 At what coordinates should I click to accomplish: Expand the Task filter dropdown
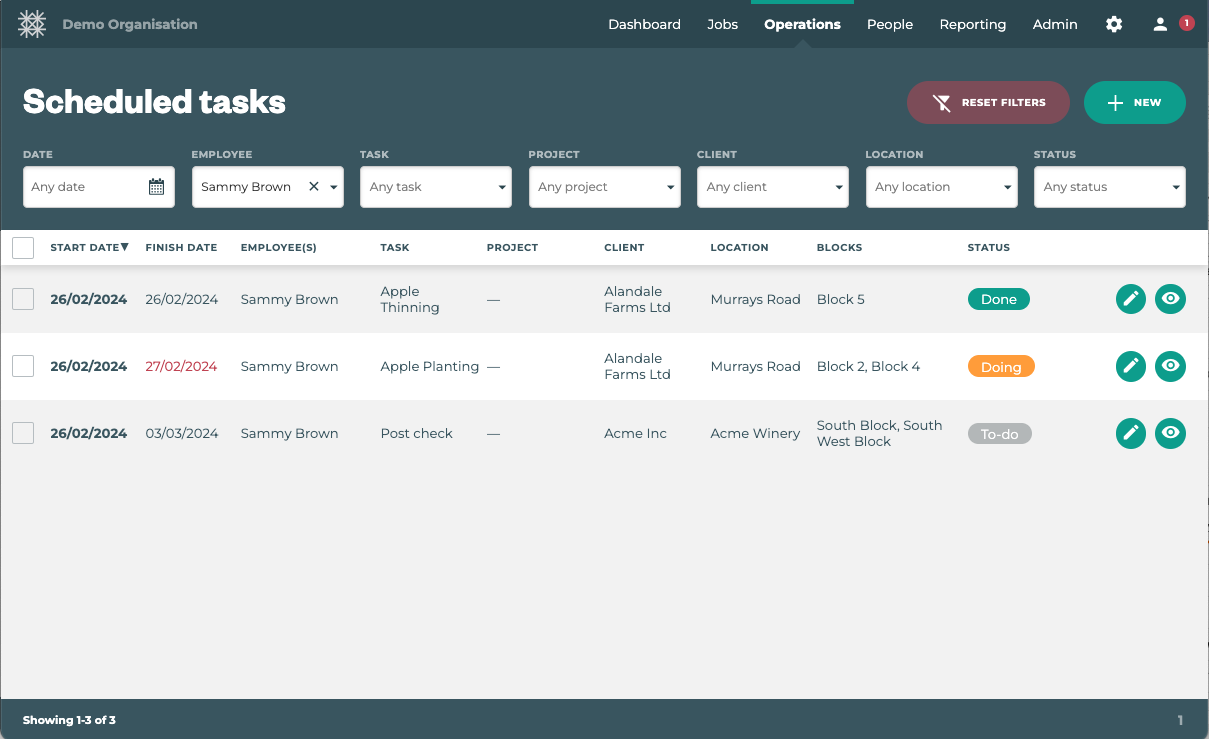(x=435, y=187)
